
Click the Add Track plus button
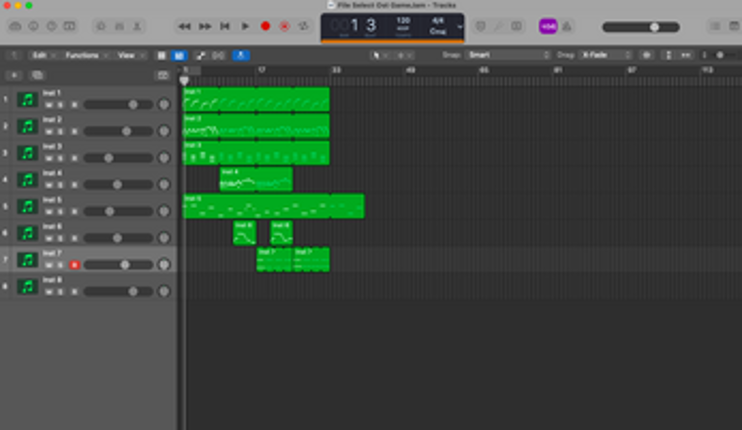pyautogui.click(x=14, y=75)
